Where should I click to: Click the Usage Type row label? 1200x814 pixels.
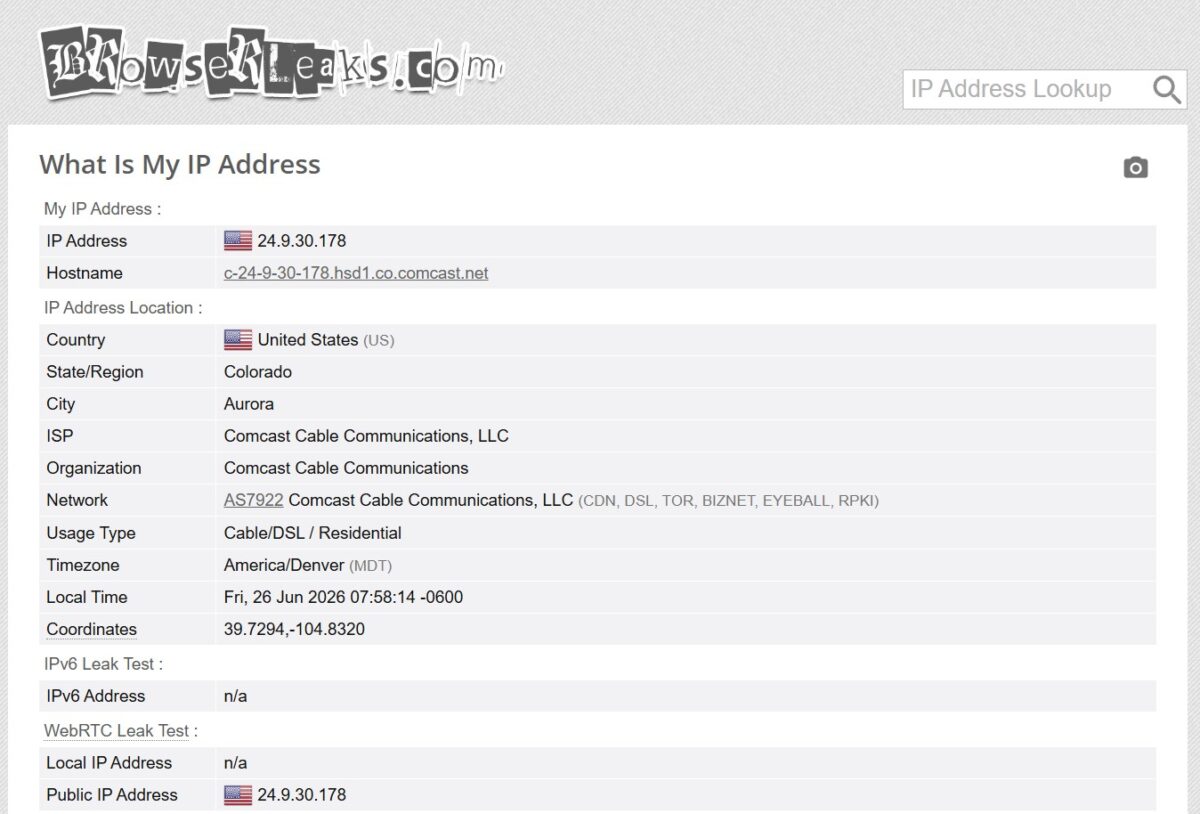click(x=91, y=533)
